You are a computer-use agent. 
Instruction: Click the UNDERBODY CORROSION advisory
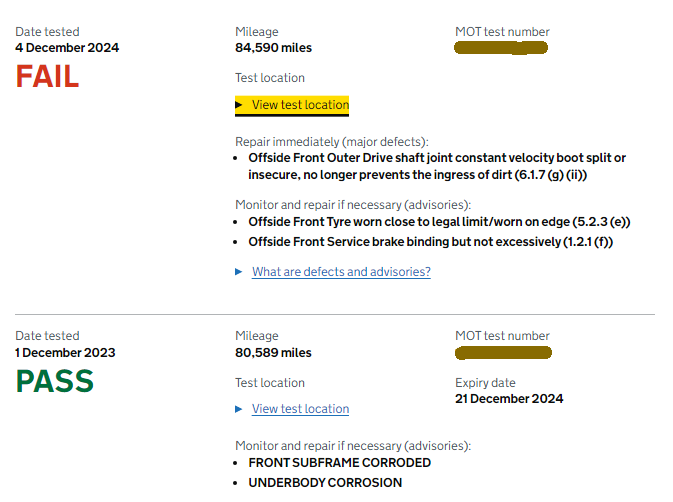coord(325,483)
